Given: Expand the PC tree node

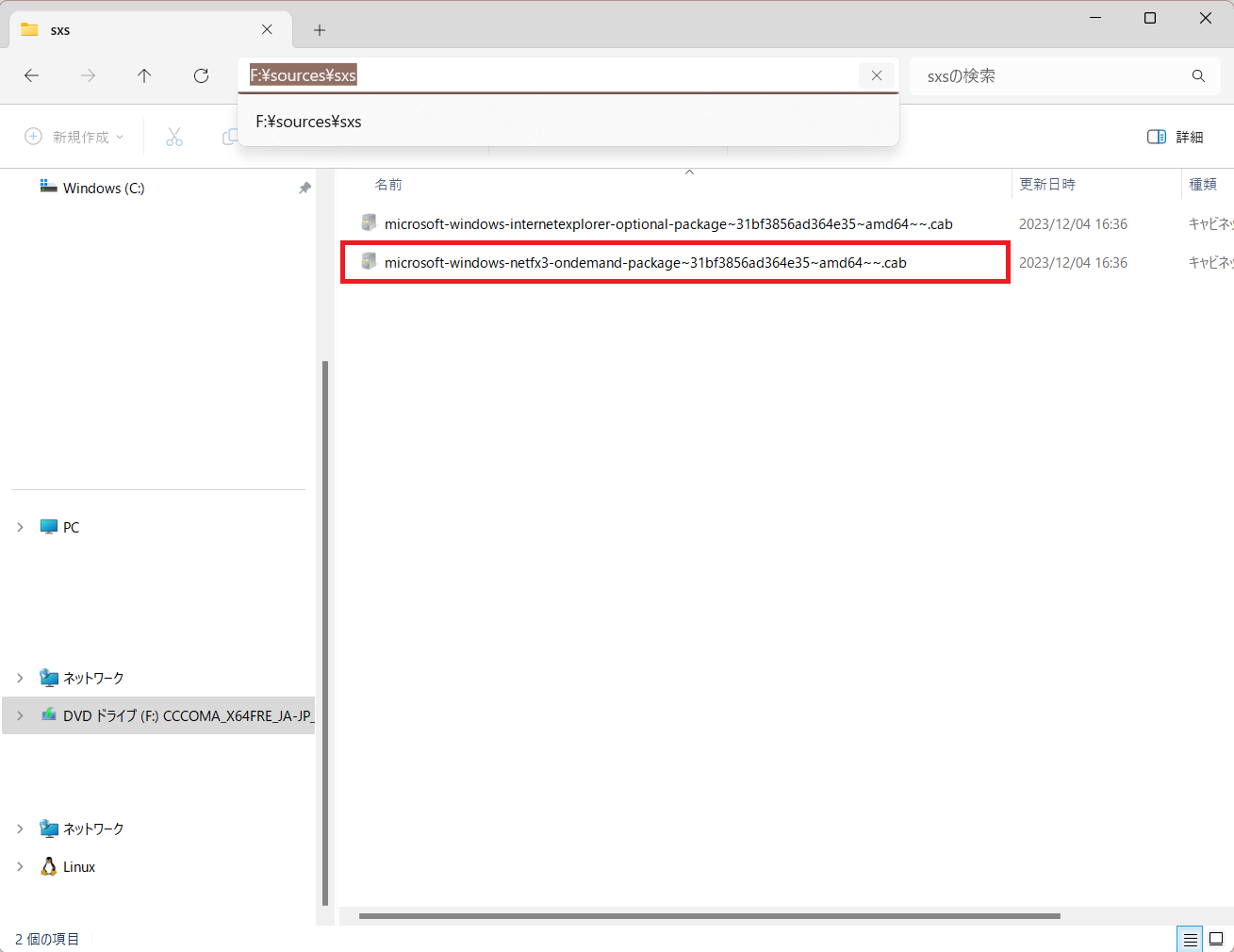Looking at the screenshot, I should (x=20, y=527).
